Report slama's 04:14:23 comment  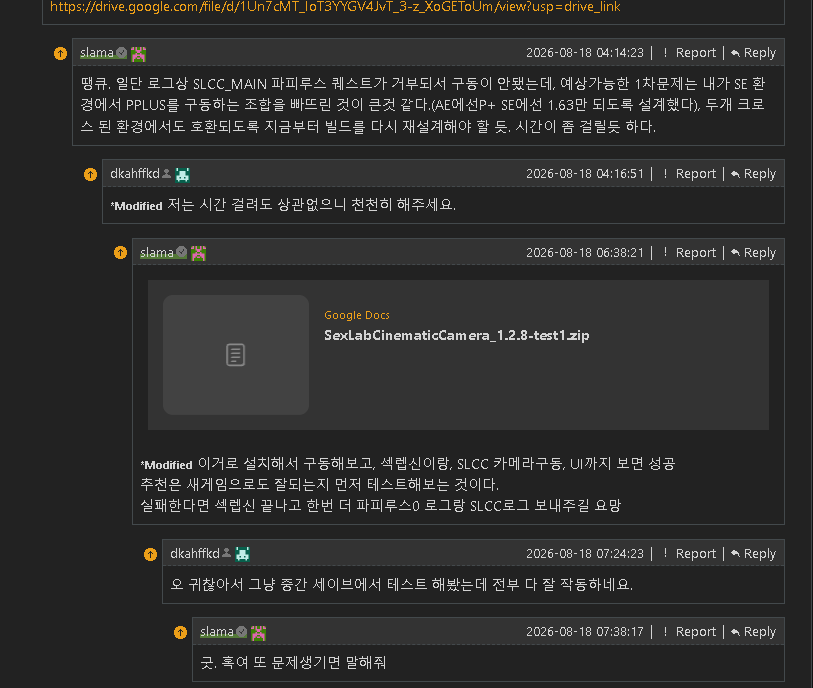(690, 53)
